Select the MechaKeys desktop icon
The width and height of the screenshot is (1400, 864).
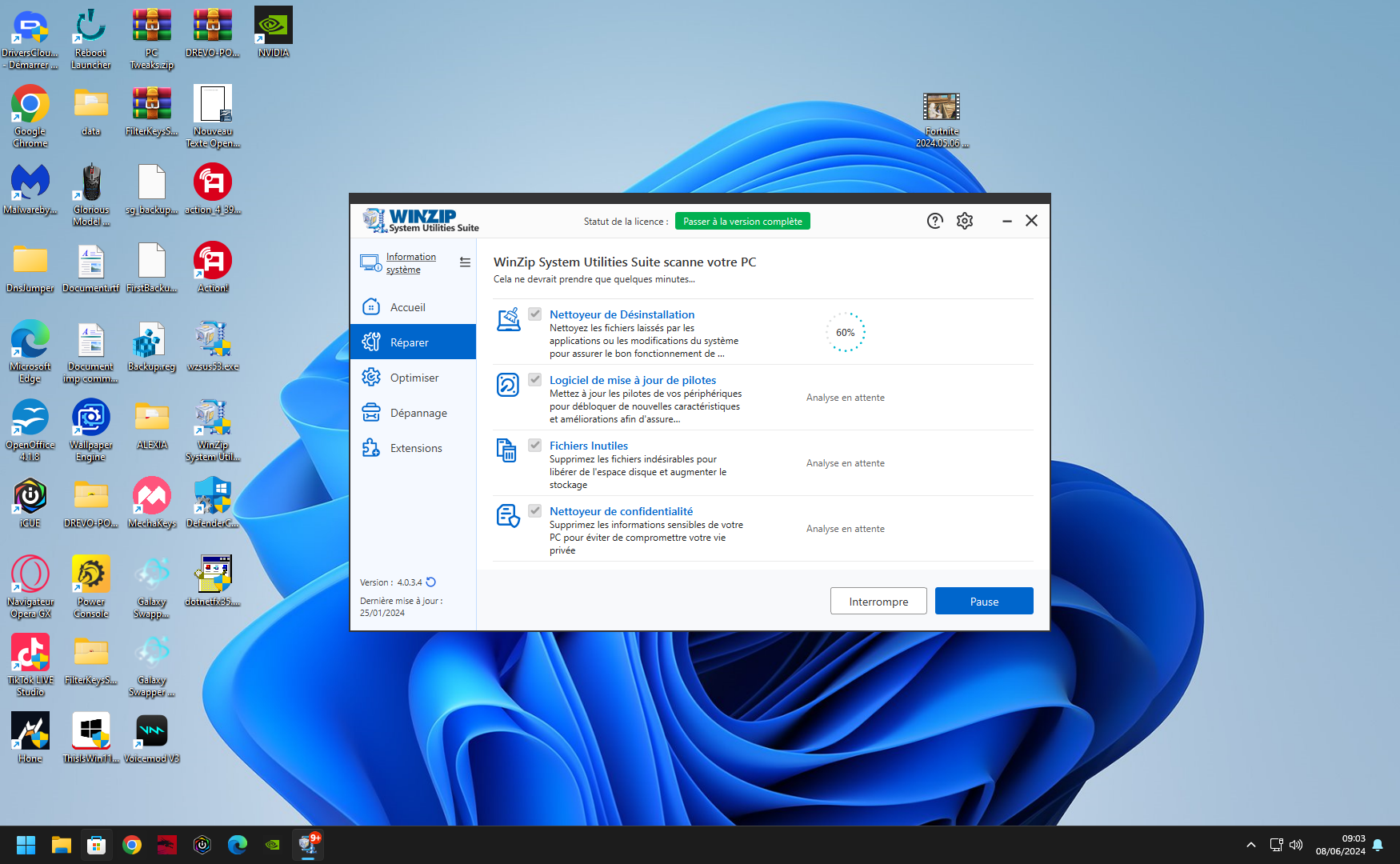[x=152, y=503]
